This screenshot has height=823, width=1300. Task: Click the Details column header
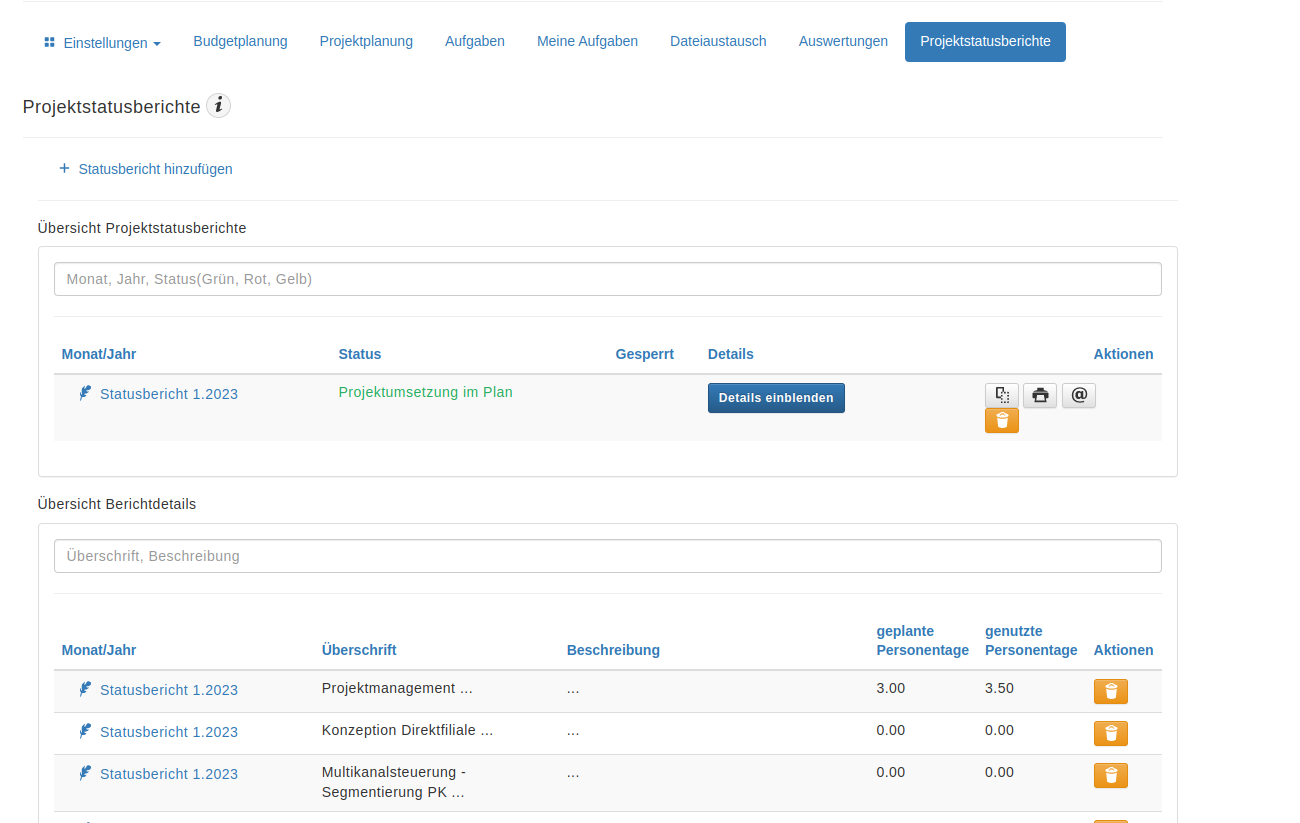[x=731, y=354]
